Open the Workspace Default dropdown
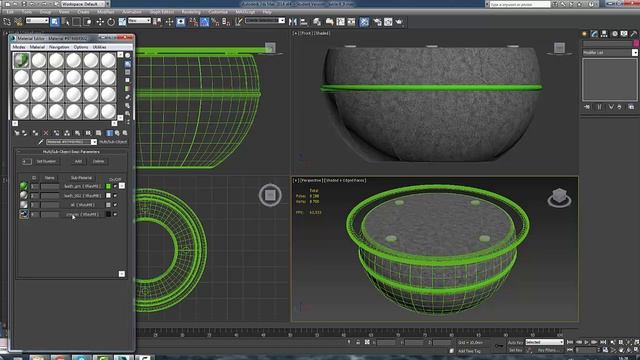Screen dimensions: 640x360 [85, 4]
